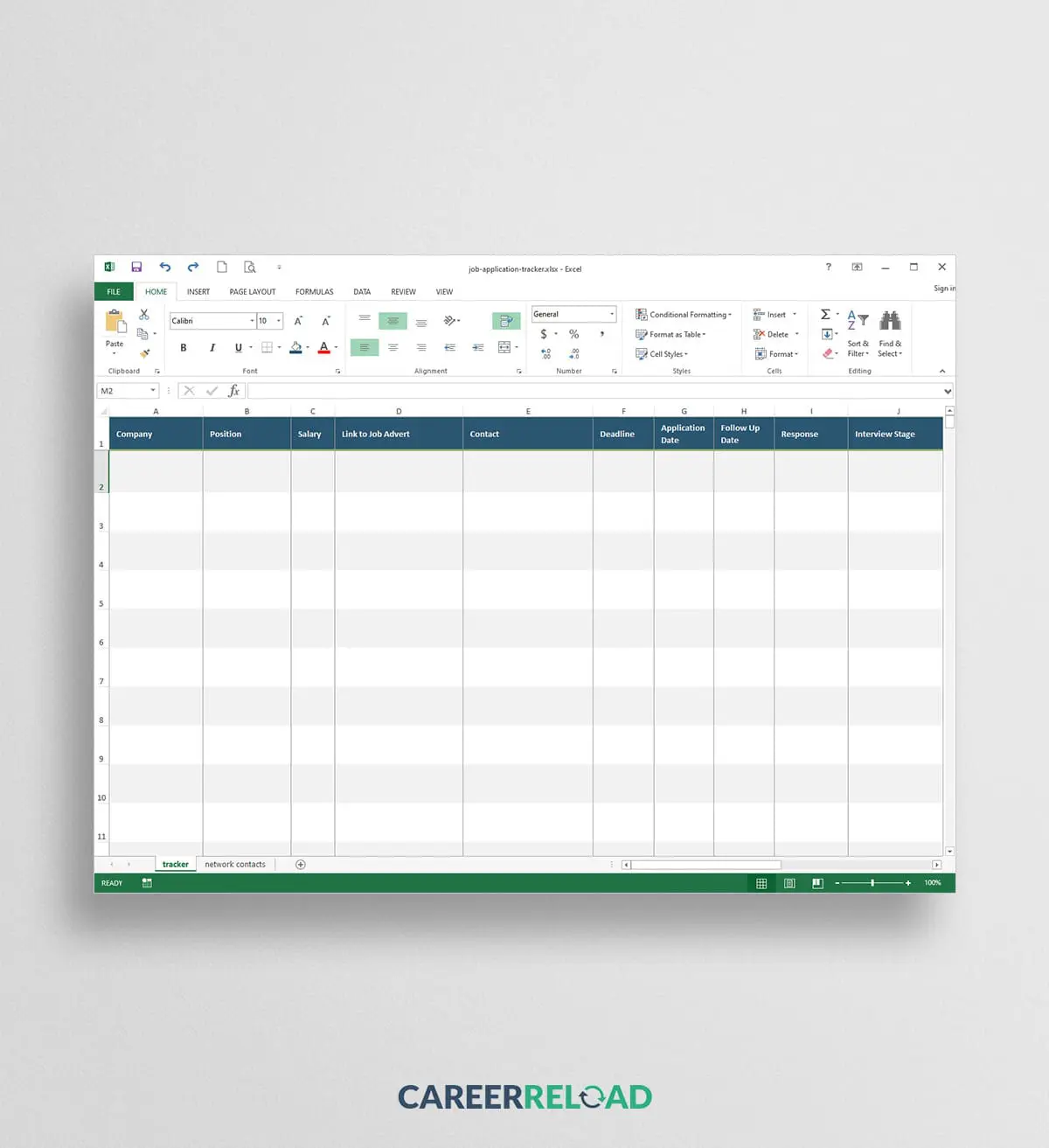Open the network contacts sheet tab

click(x=235, y=865)
